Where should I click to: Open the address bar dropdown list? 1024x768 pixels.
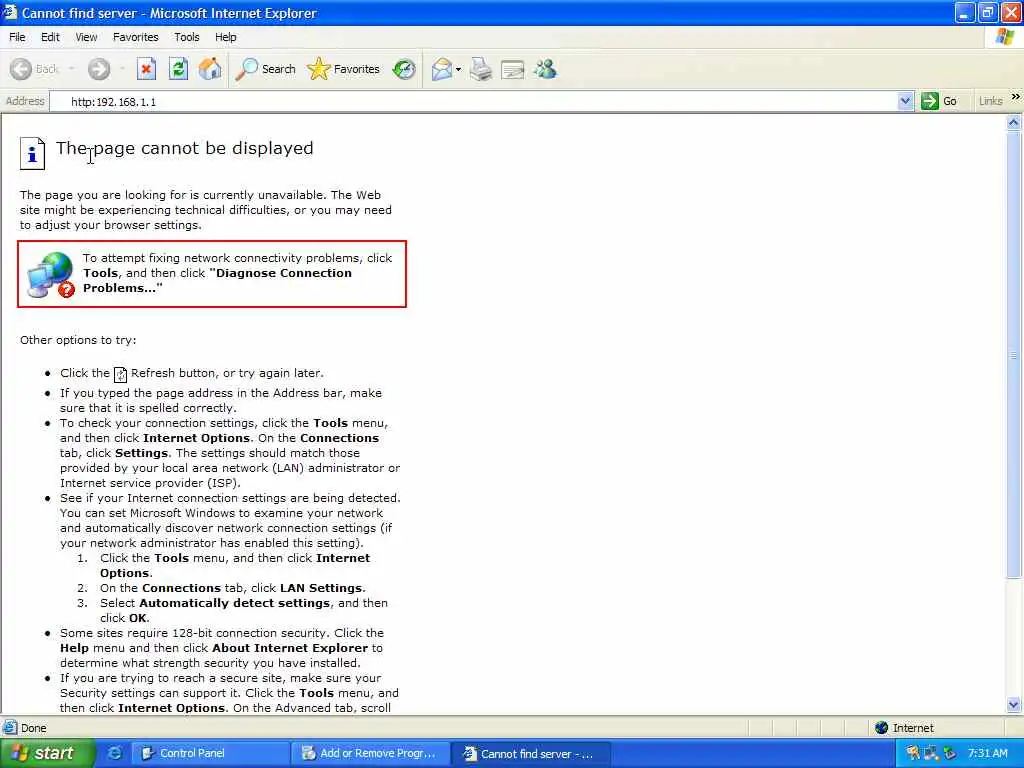point(904,101)
